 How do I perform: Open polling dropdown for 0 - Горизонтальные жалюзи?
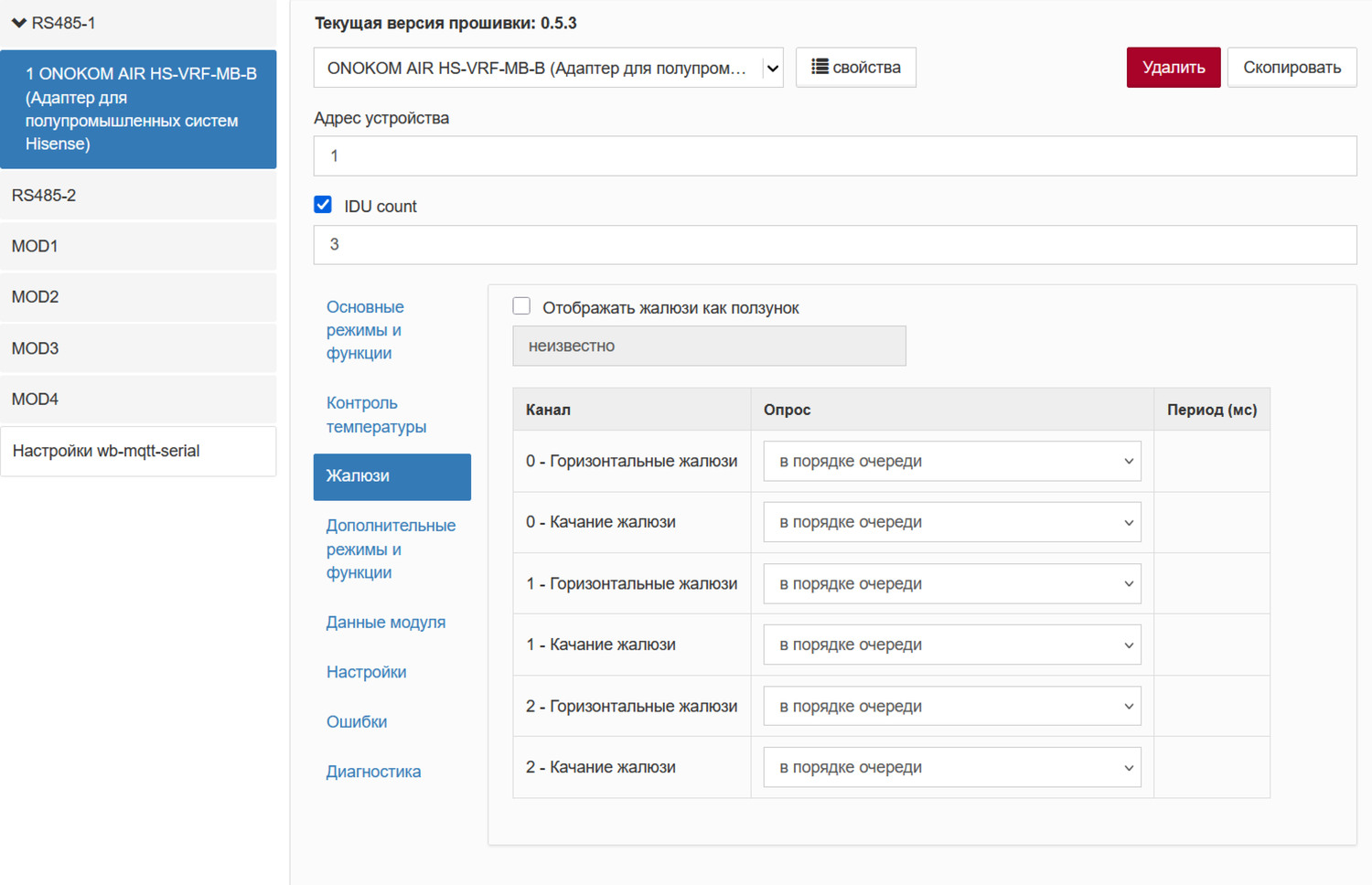[951, 462]
